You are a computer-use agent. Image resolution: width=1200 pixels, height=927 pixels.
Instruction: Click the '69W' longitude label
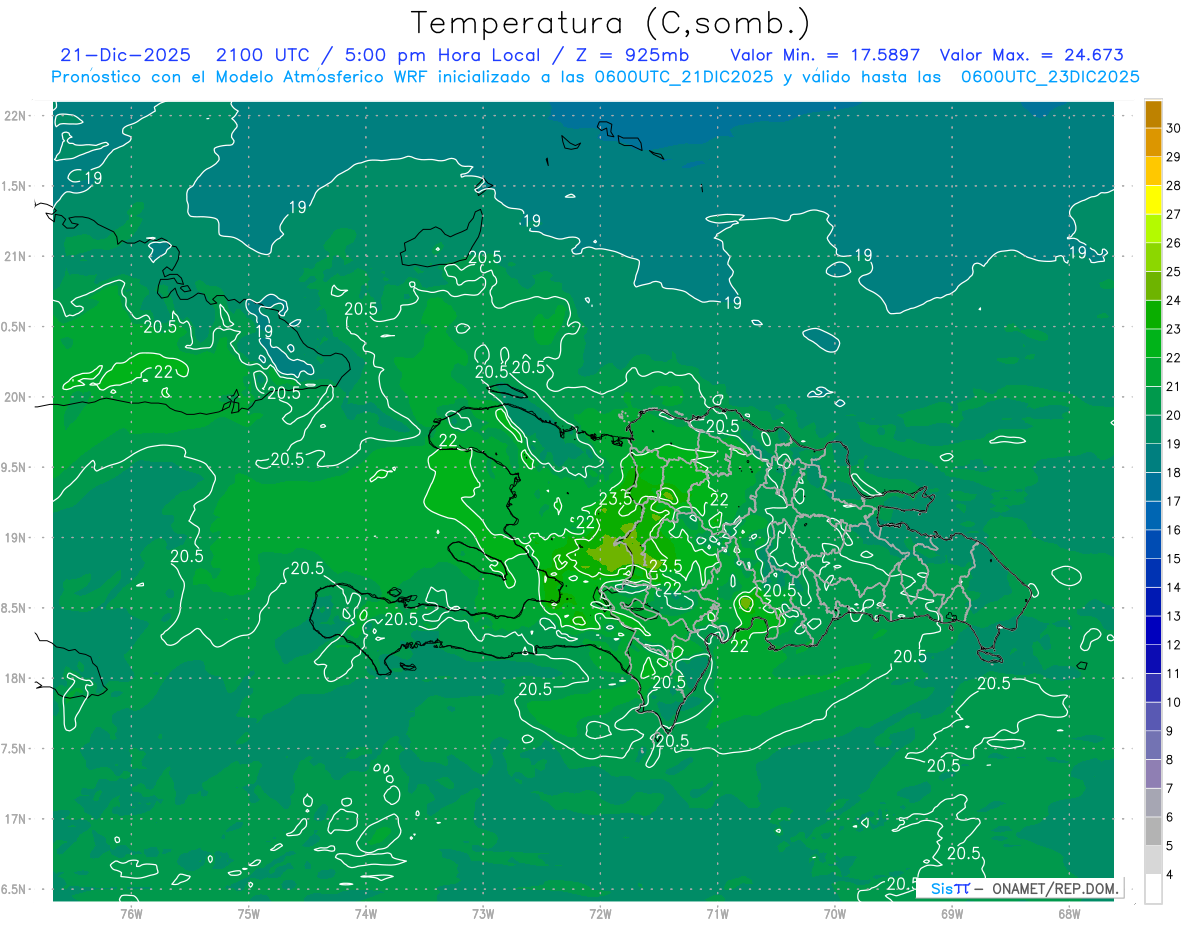tap(952, 914)
